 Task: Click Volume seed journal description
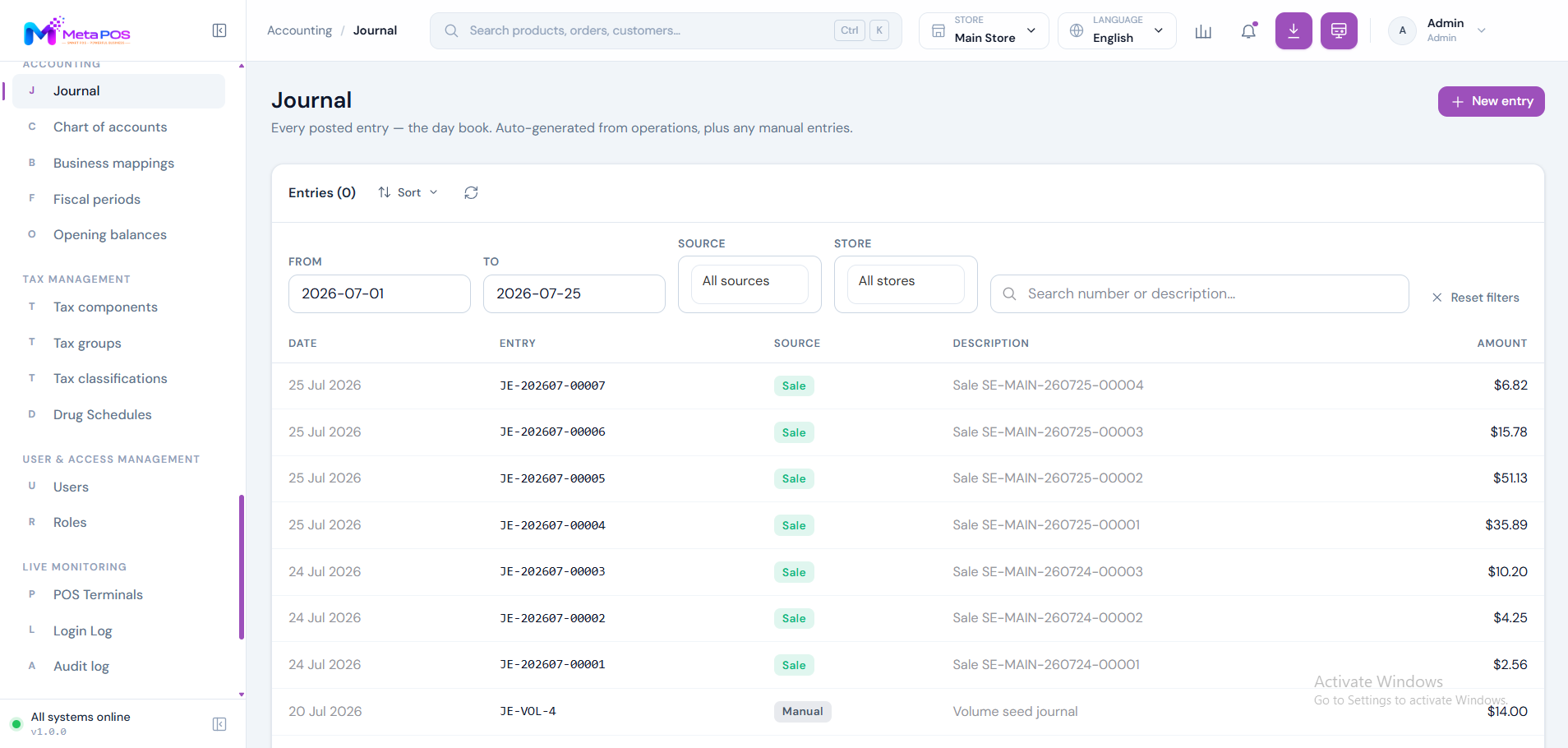click(x=1015, y=712)
